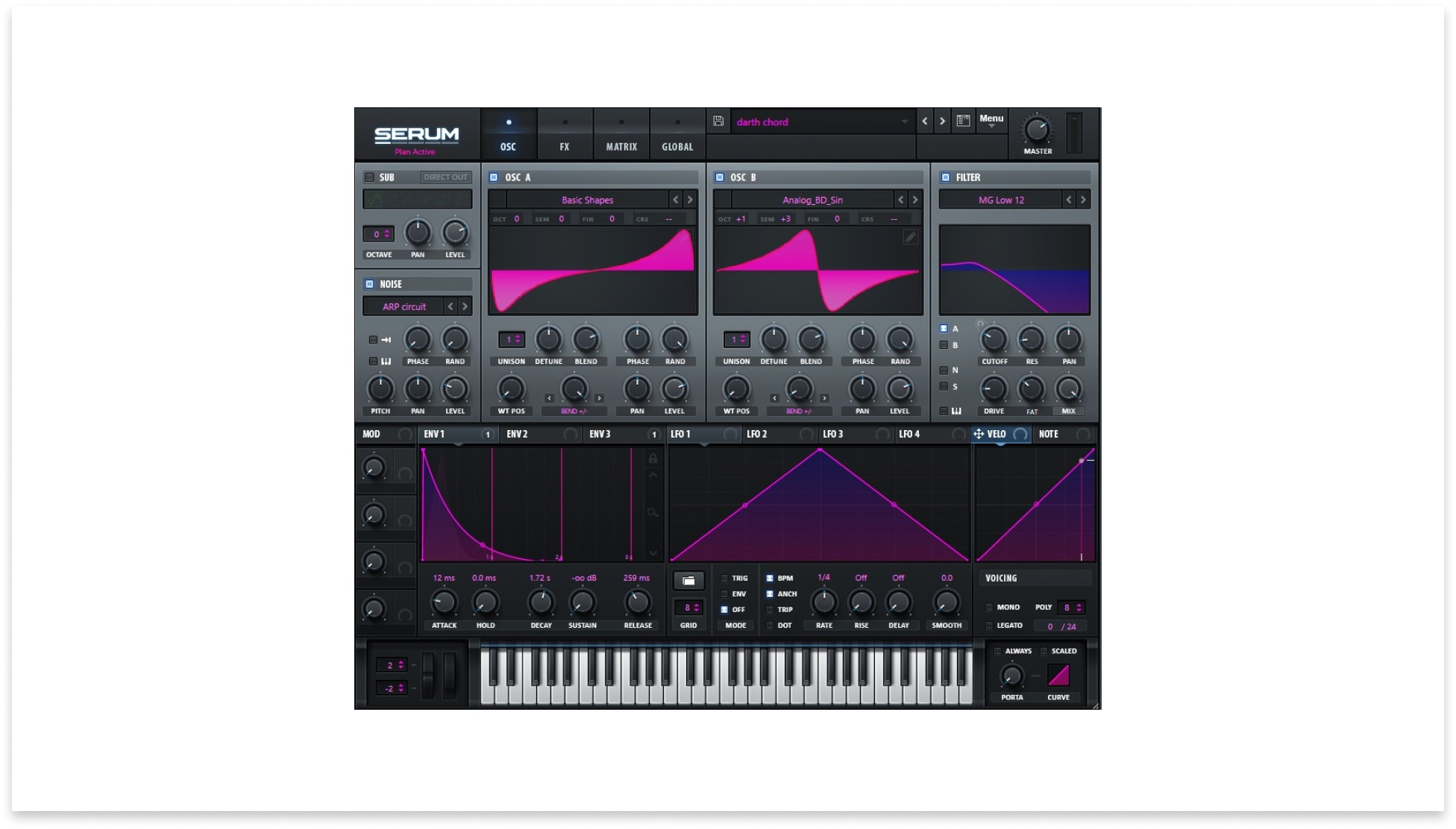Open the MG Low 12 filter type selector
The height and width of the screenshot is (829, 1456).
(1001, 200)
